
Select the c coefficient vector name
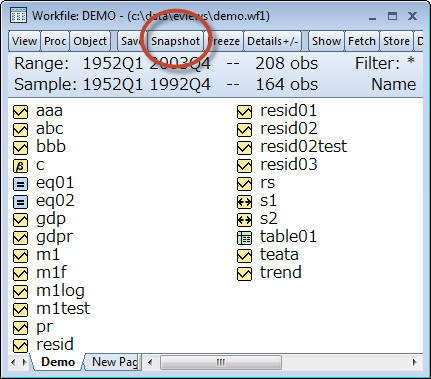pyautogui.click(x=40, y=166)
